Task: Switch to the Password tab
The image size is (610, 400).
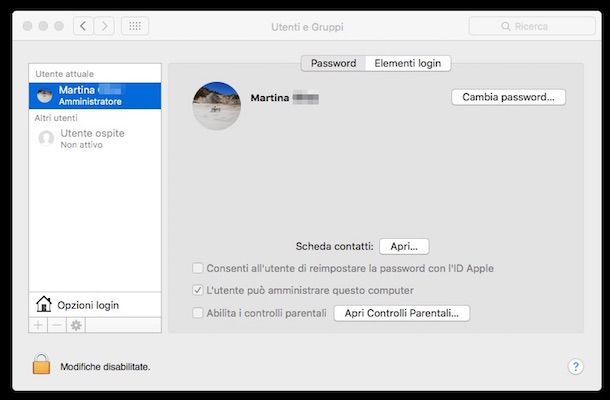Action: tap(333, 63)
